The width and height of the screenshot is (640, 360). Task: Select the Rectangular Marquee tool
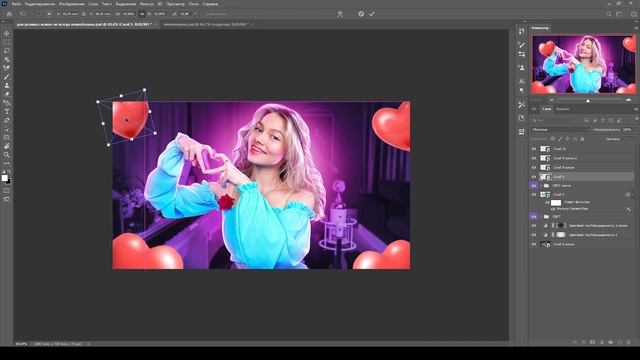click(x=7, y=42)
